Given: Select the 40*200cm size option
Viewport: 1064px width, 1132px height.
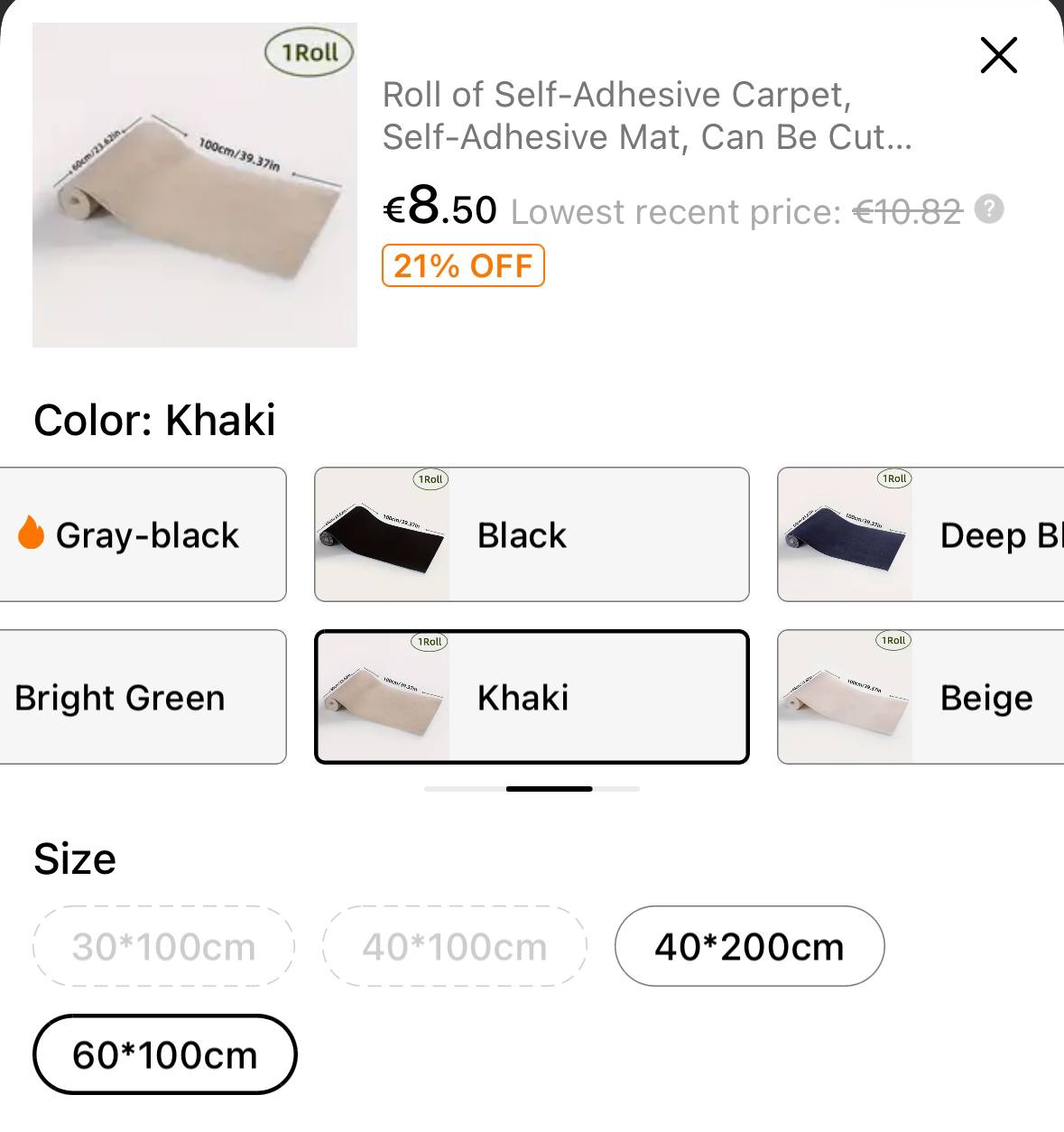Looking at the screenshot, I should 749,946.
